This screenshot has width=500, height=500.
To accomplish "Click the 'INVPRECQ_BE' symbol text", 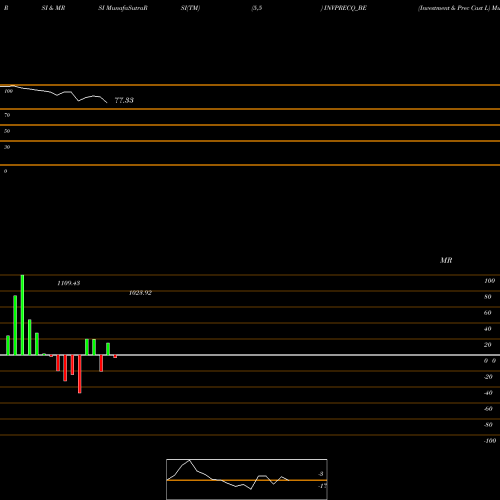I will tap(345, 8).
